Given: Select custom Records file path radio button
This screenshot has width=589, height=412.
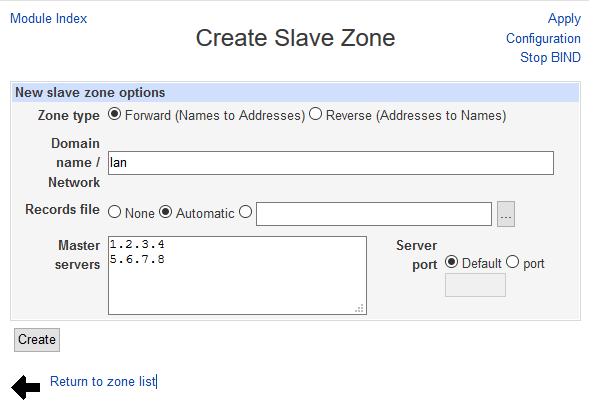Looking at the screenshot, I should [246, 212].
